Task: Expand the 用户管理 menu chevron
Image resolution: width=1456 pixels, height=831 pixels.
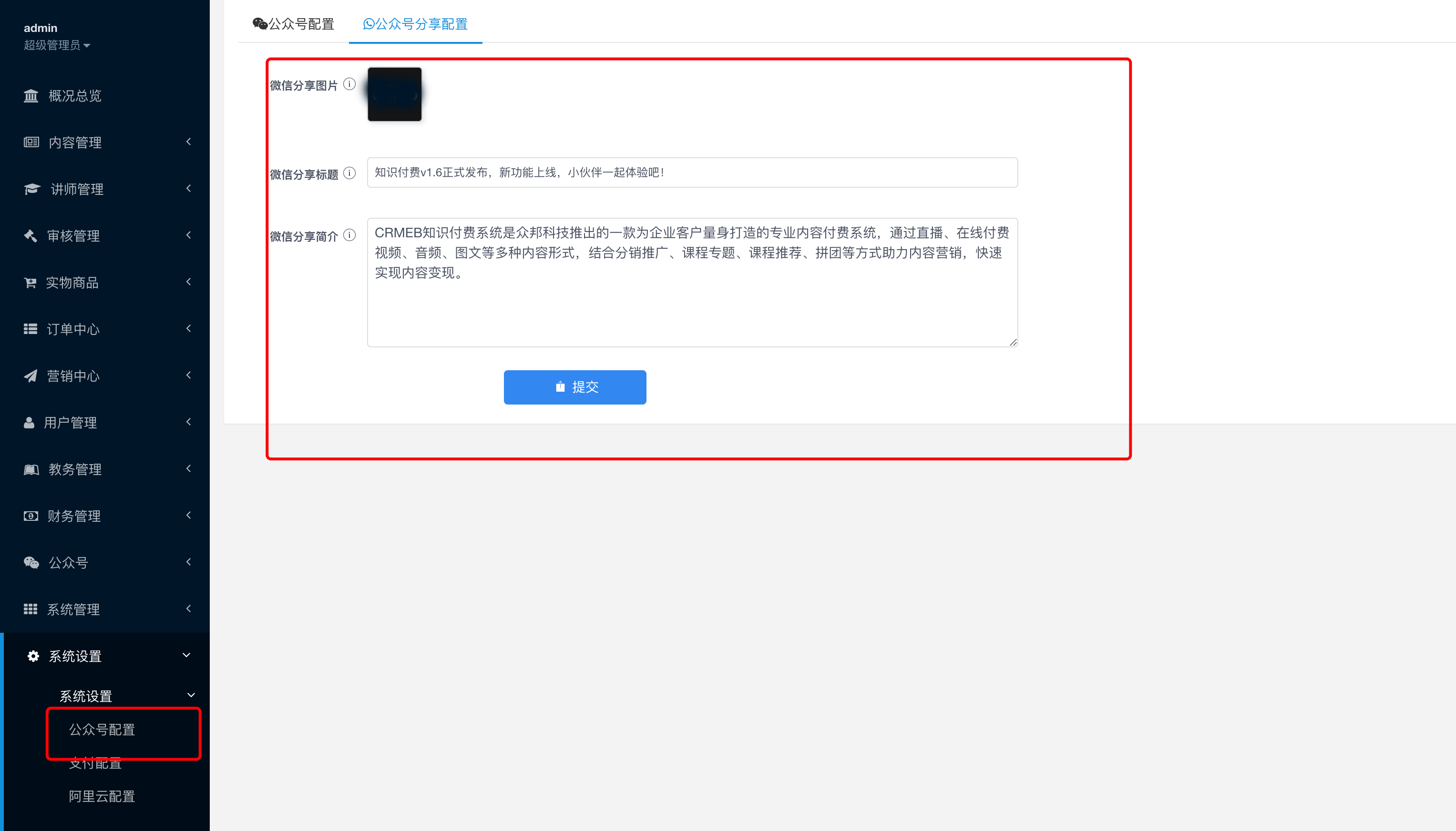Action: [188, 422]
